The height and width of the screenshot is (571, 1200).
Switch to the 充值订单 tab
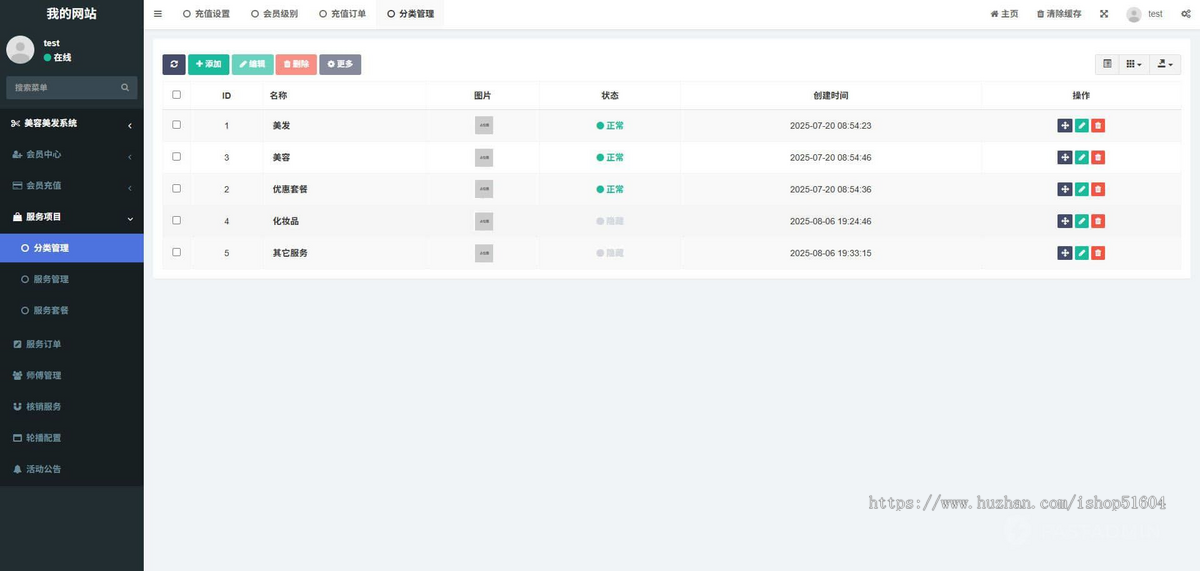tap(342, 14)
